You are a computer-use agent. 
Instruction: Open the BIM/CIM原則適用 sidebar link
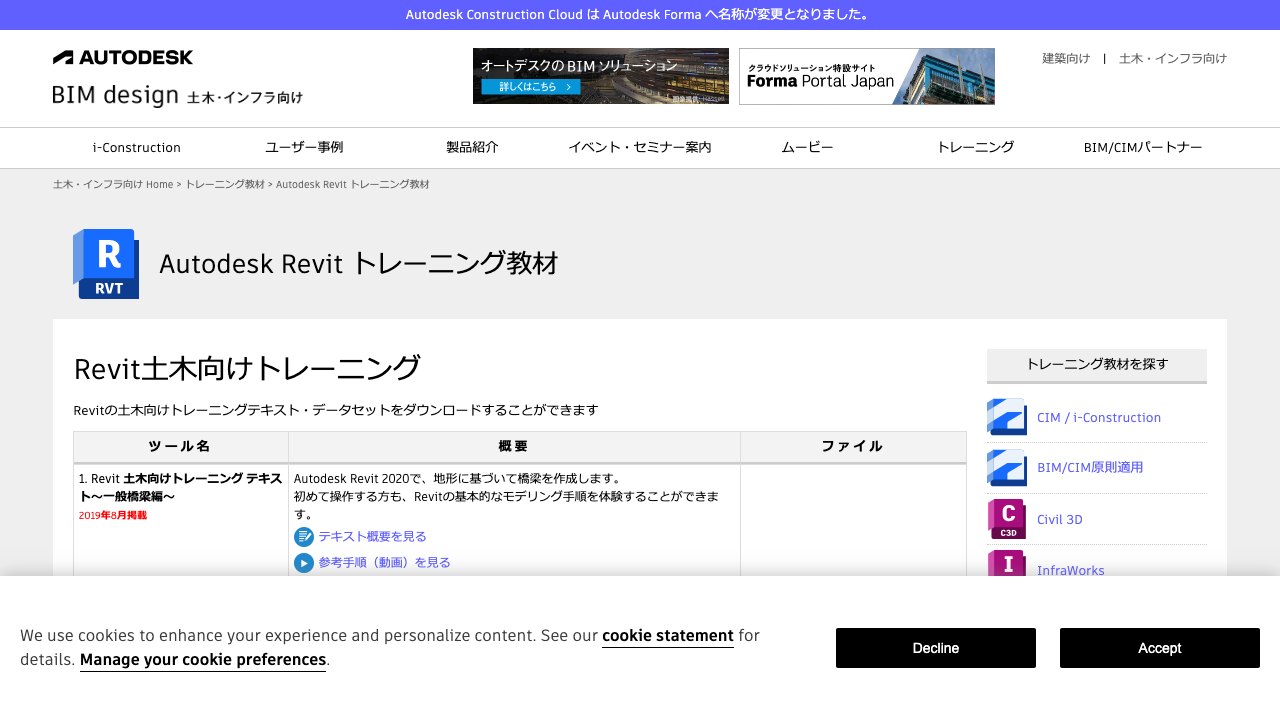pyautogui.click(x=1090, y=467)
